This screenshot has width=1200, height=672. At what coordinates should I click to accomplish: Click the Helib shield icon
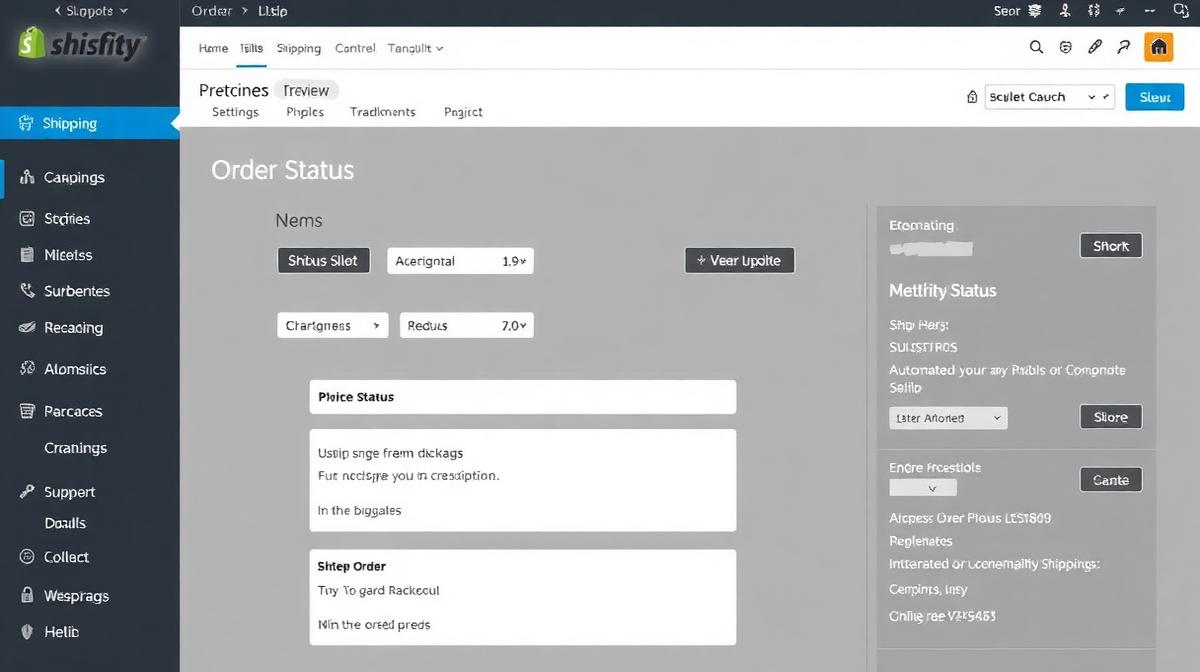(x=27, y=632)
